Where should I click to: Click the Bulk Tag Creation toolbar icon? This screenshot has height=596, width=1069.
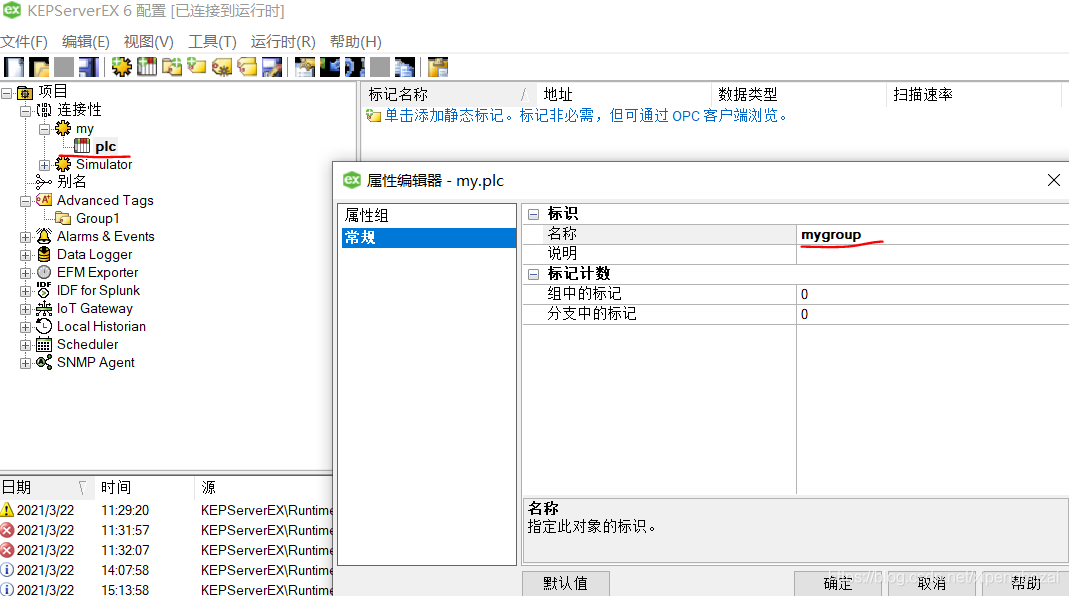pos(222,67)
